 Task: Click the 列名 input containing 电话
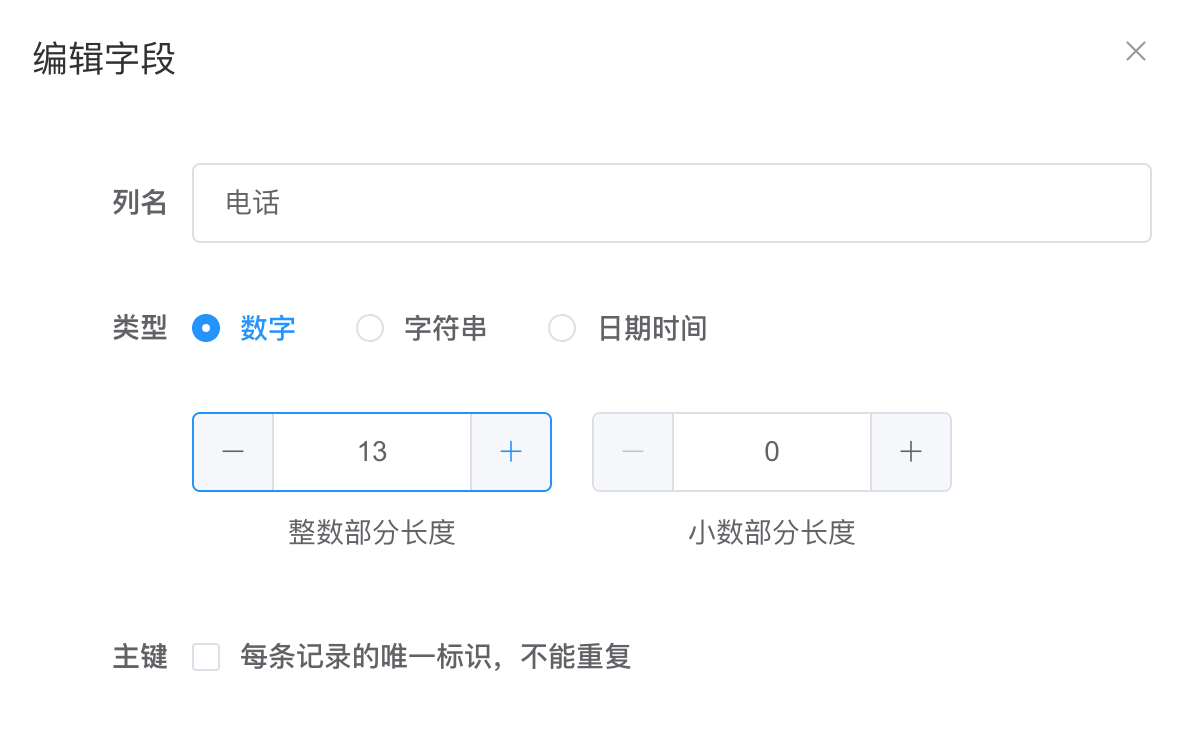click(672, 203)
